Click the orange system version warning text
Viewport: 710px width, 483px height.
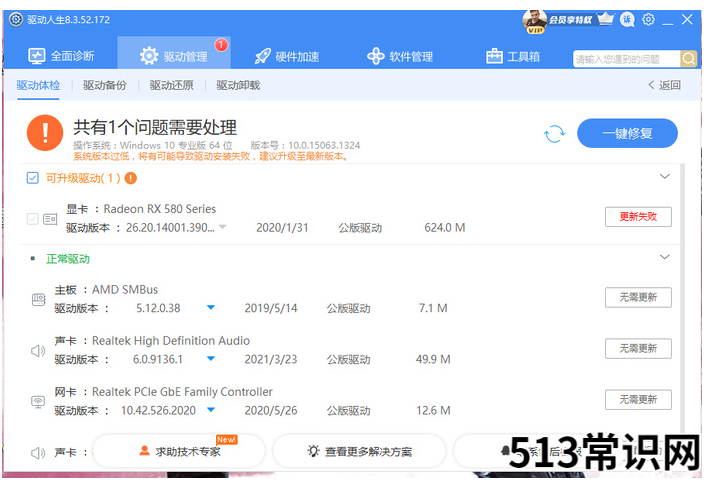click(x=211, y=157)
